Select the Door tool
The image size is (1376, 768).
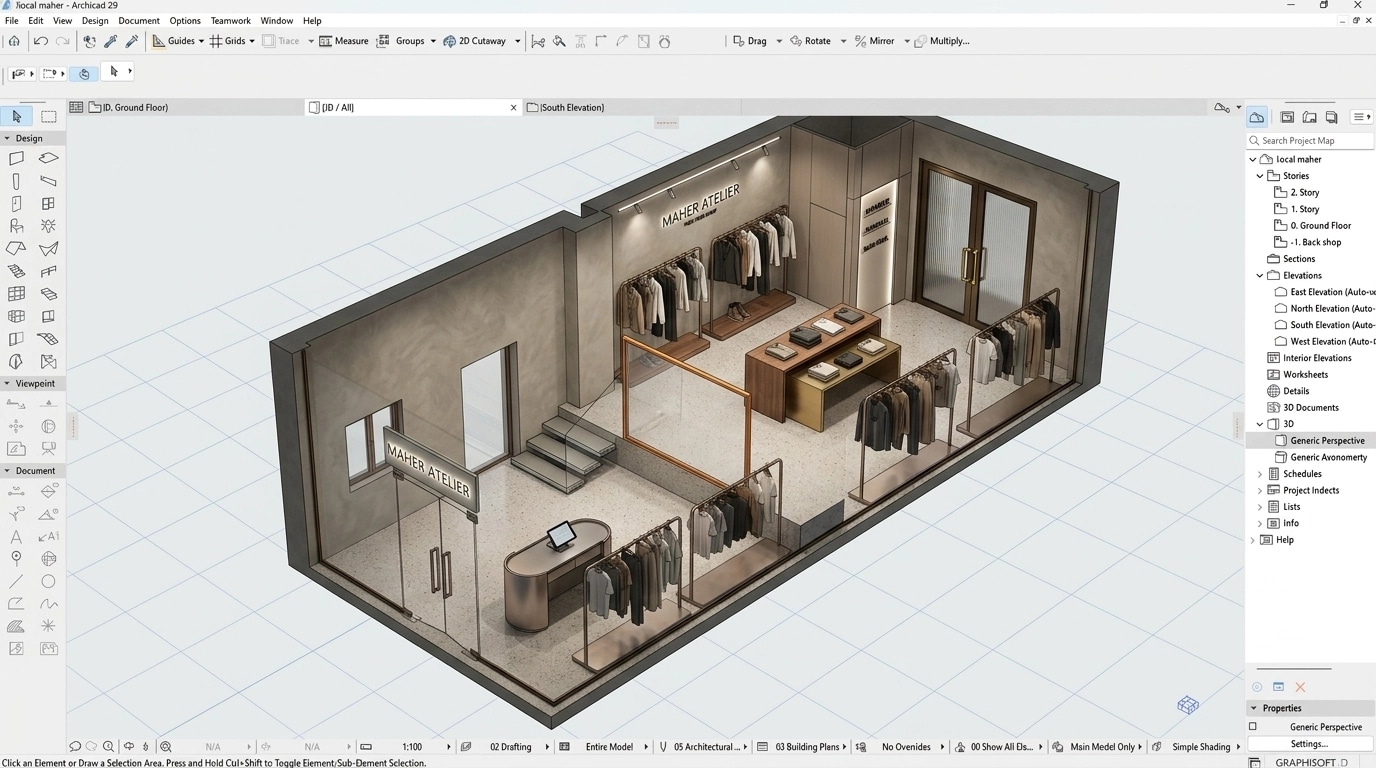[x=16, y=203]
